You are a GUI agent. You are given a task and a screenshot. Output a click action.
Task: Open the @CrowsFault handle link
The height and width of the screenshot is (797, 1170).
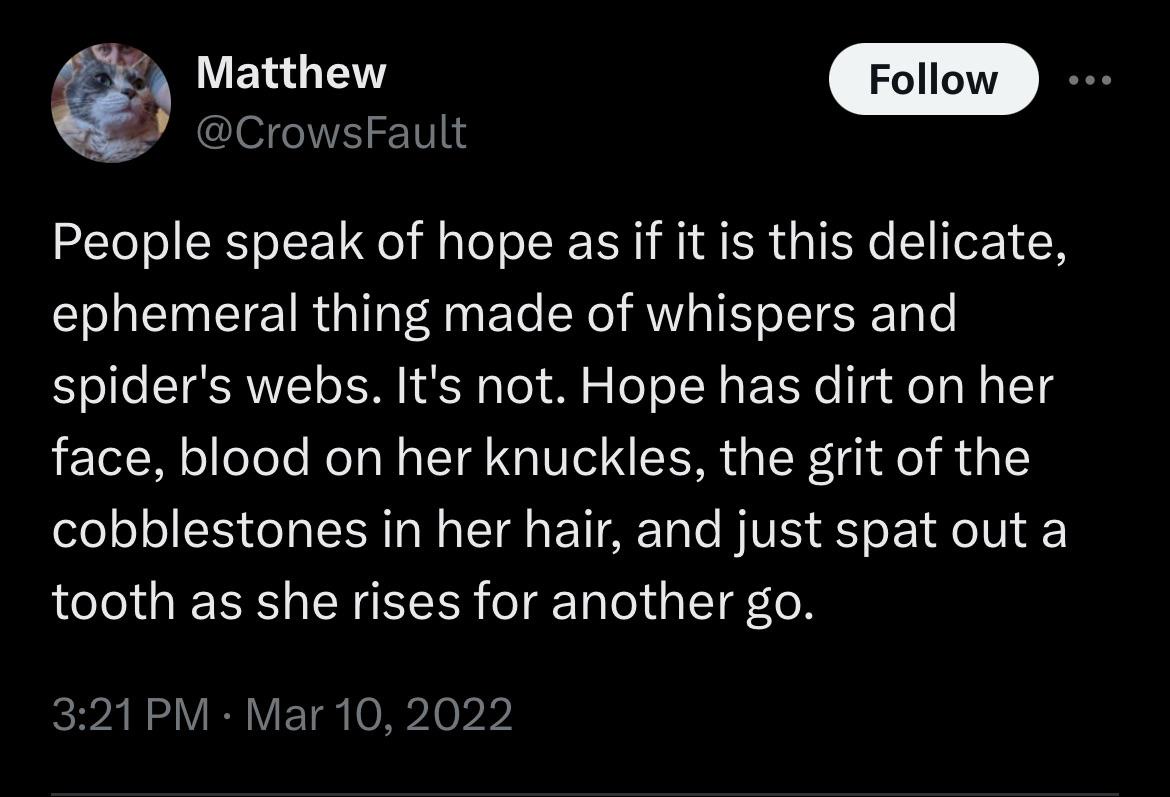coord(331,133)
